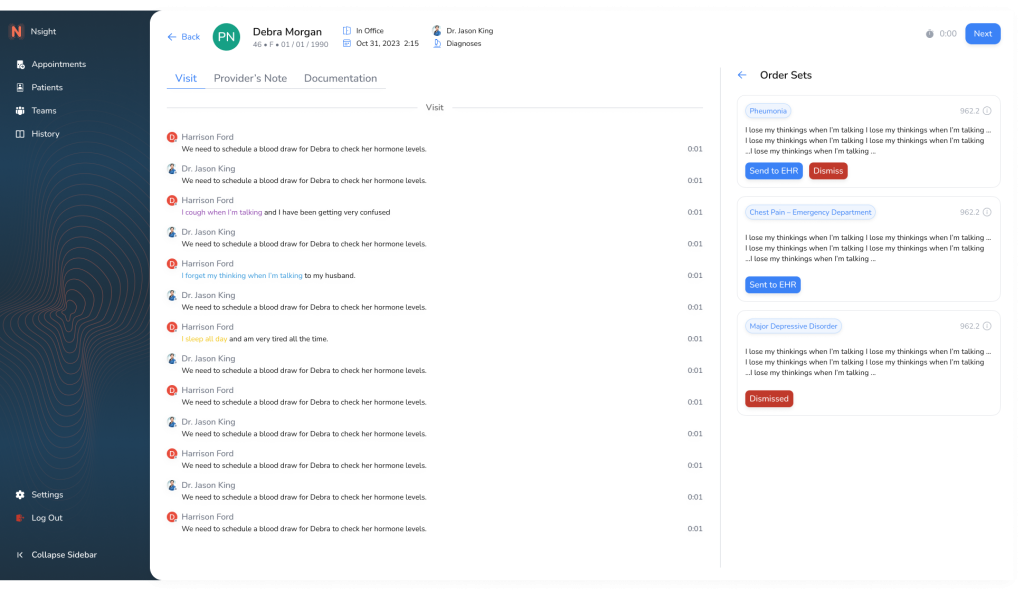The width and height of the screenshot is (1024, 595).
Task: Open the History section
Action: click(45, 134)
